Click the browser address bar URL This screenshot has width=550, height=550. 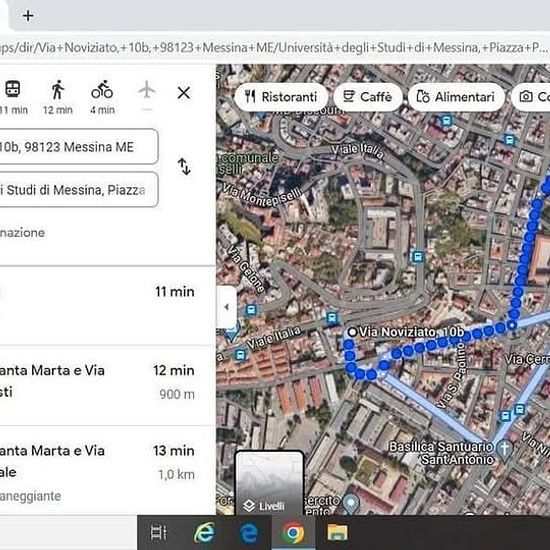tap(274, 47)
